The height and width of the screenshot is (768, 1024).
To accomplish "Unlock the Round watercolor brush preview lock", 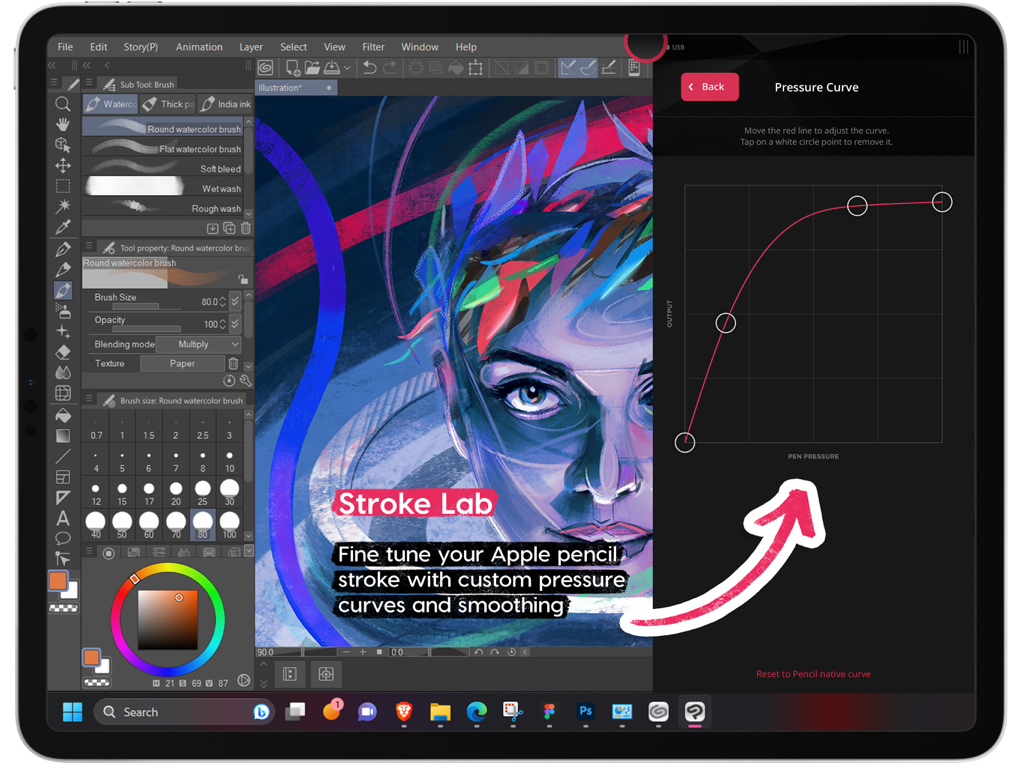I will [243, 280].
